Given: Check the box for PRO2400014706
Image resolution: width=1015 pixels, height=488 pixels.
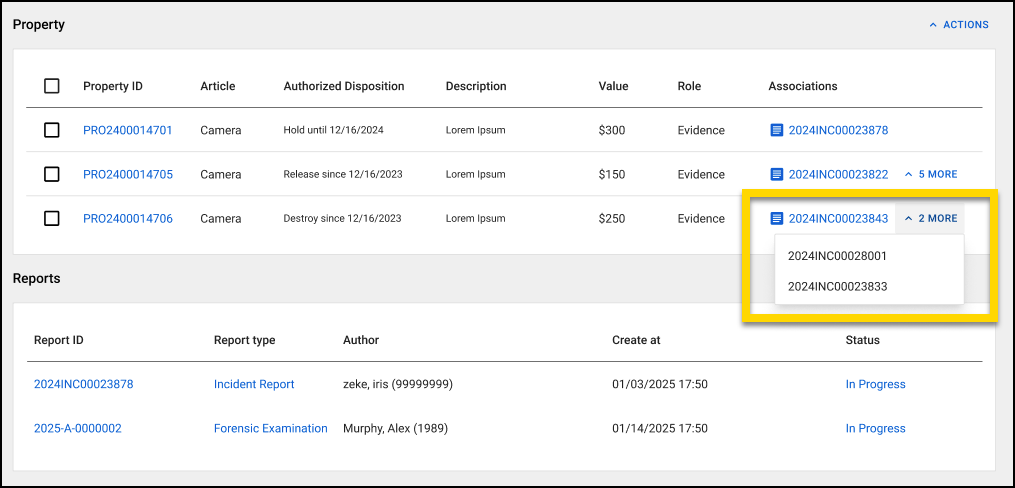Looking at the screenshot, I should (52, 219).
